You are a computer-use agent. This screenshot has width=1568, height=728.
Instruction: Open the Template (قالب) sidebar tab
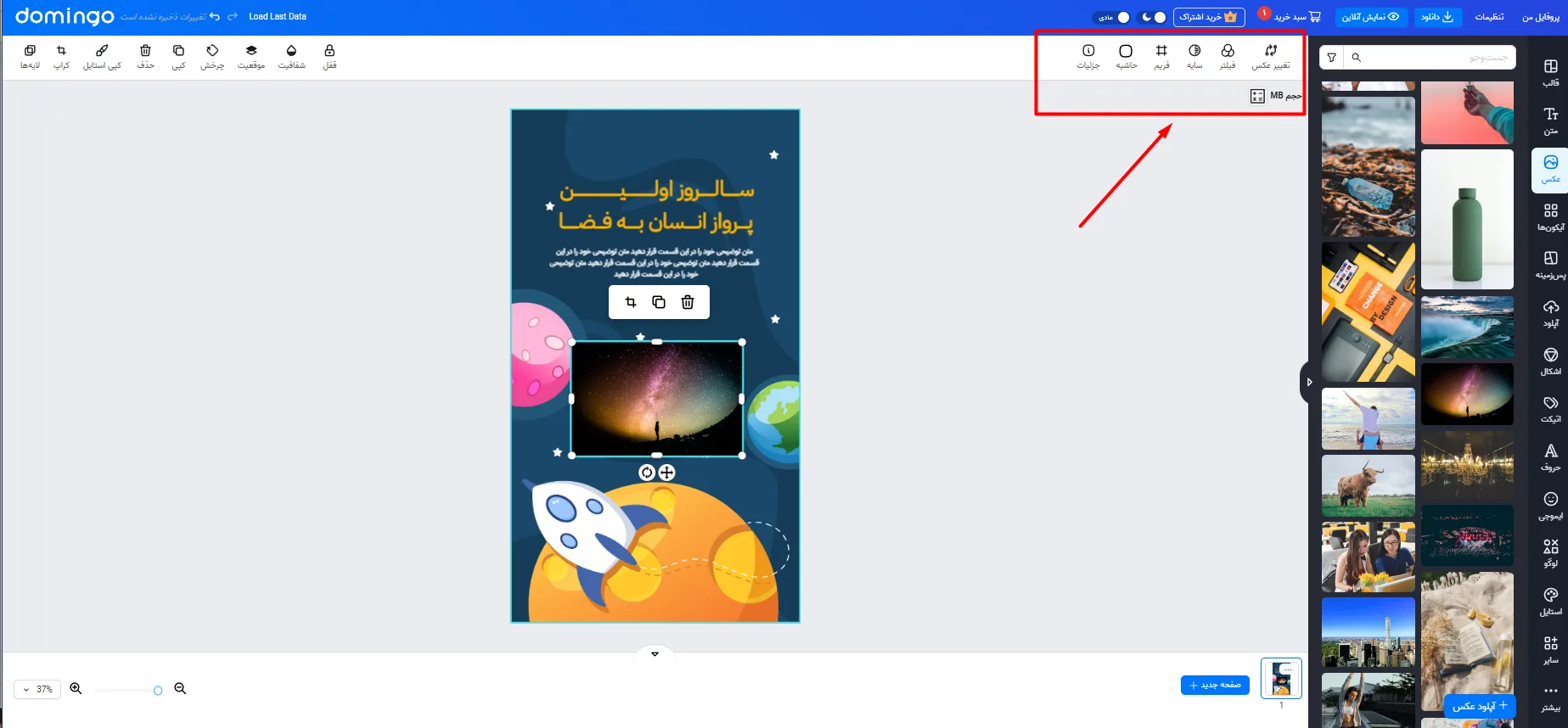[1550, 73]
